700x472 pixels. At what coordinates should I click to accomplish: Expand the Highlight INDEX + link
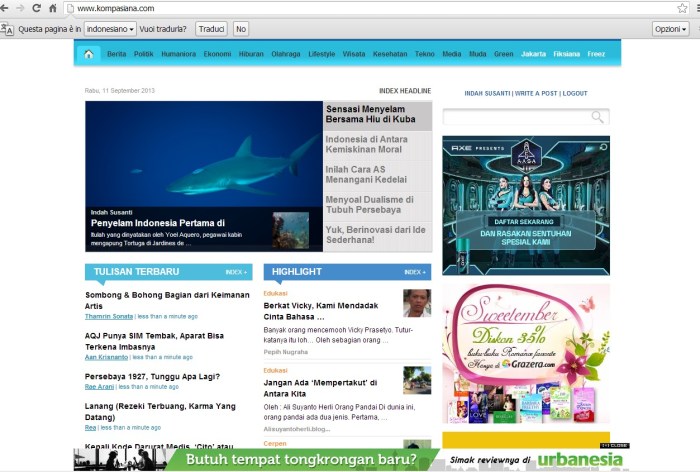(x=414, y=272)
